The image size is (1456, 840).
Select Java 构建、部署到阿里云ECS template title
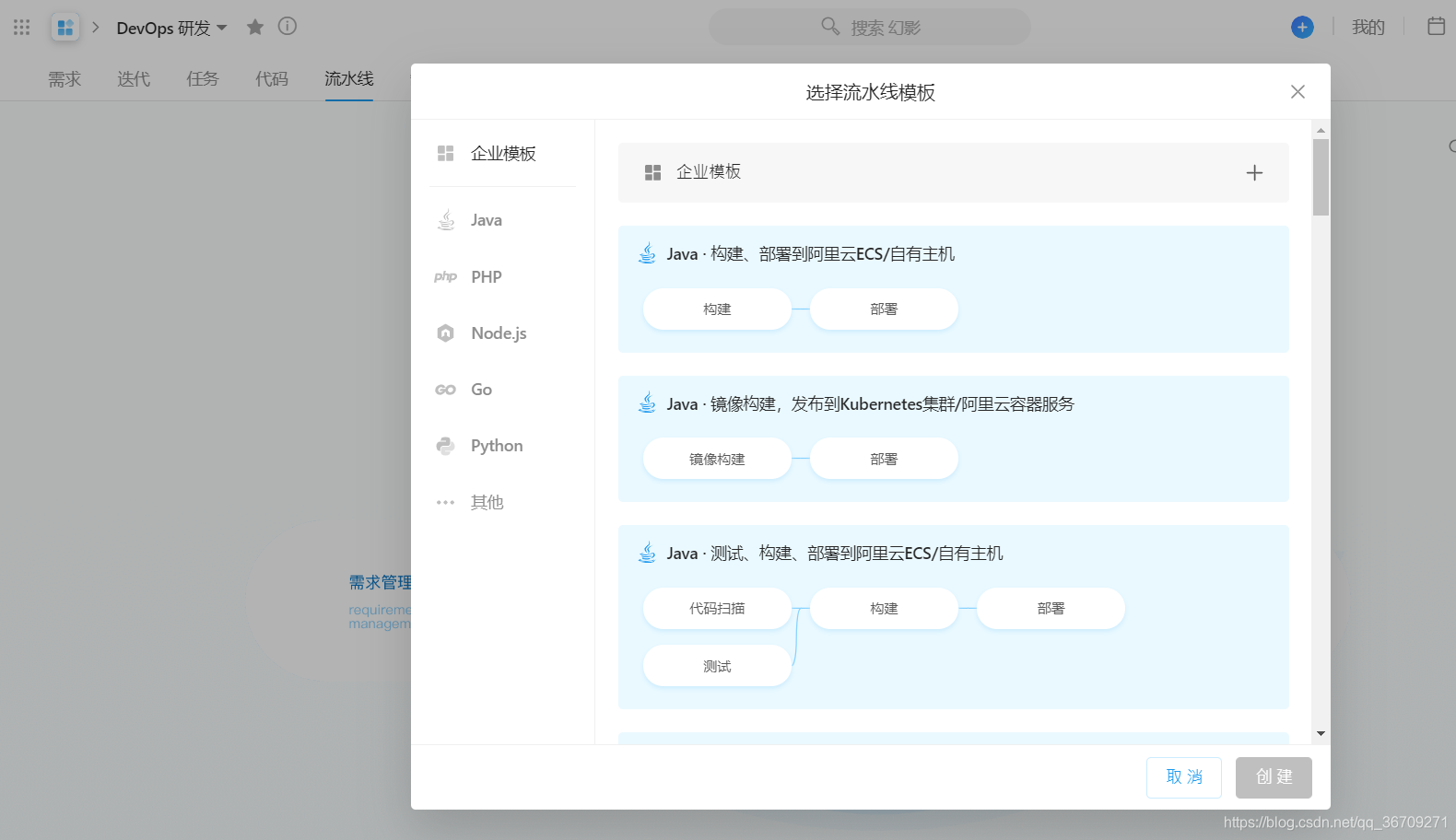[811, 254]
